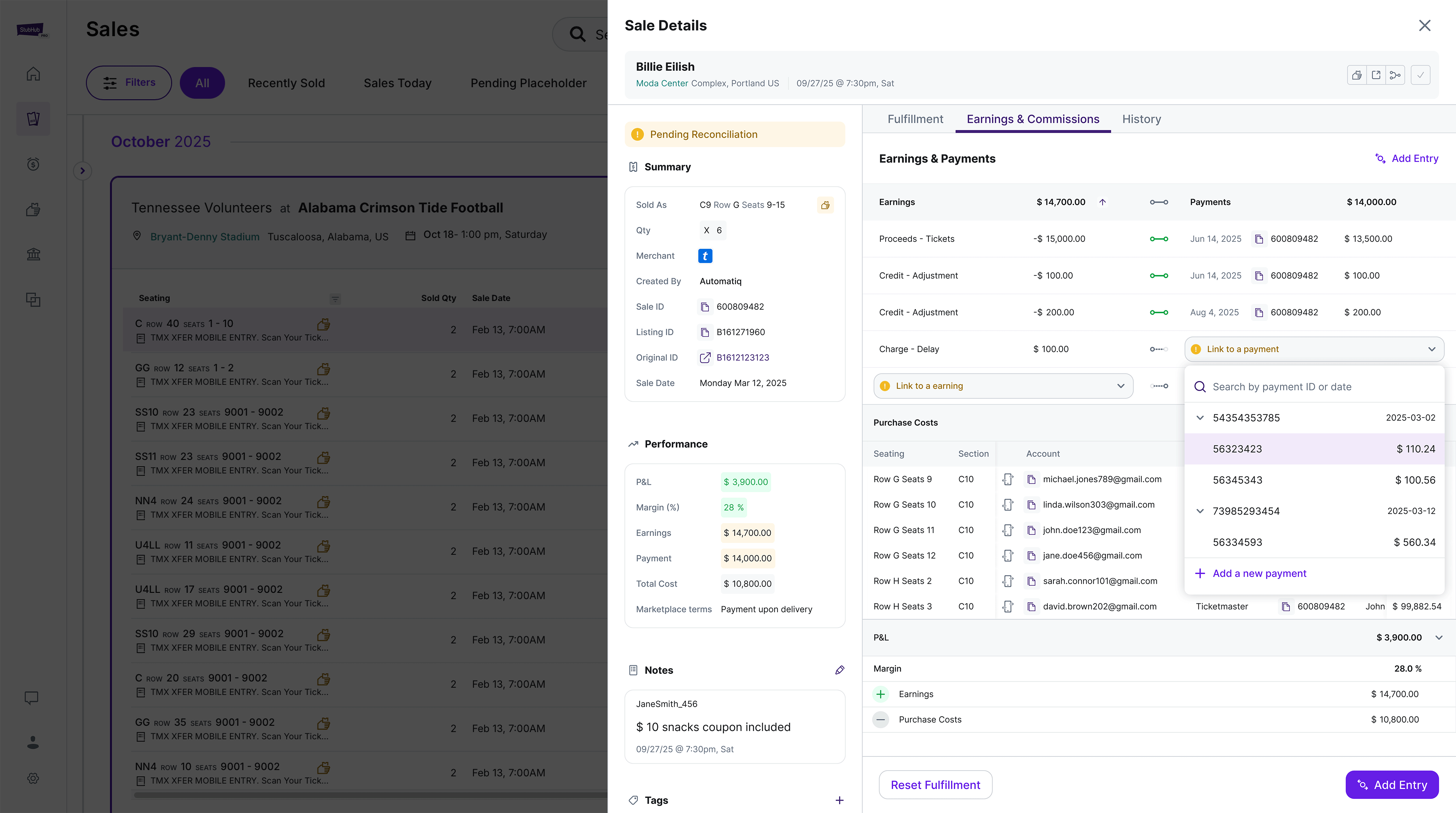Click the plus icon to add Tags
1456x813 pixels.
(x=839, y=800)
